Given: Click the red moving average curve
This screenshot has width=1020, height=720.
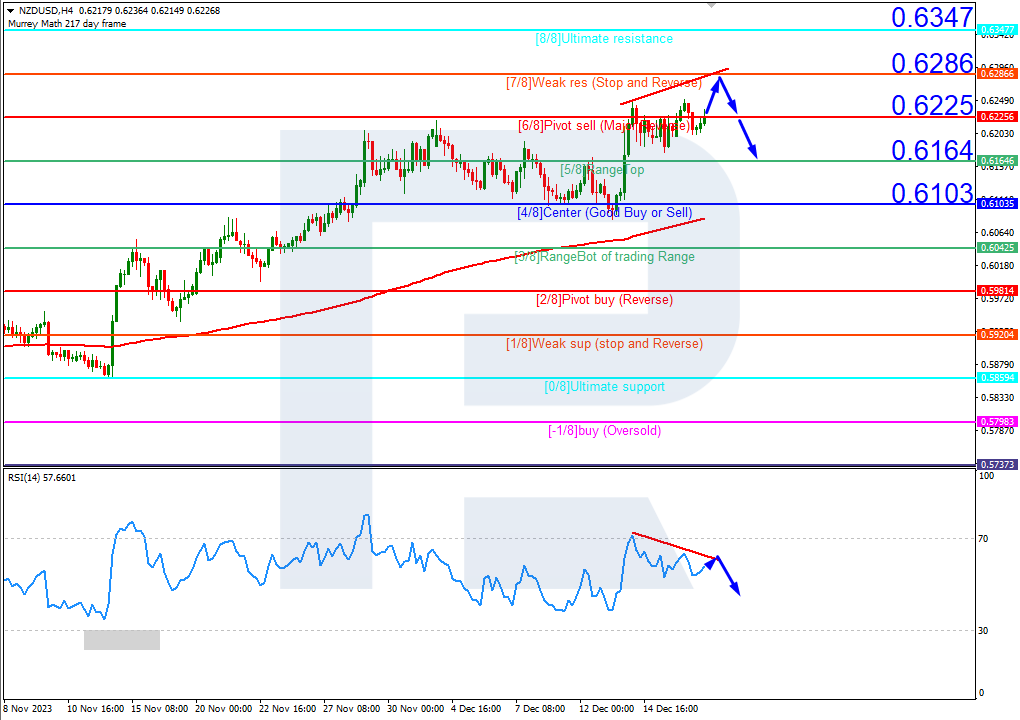Looking at the screenshot, I should click(x=400, y=286).
